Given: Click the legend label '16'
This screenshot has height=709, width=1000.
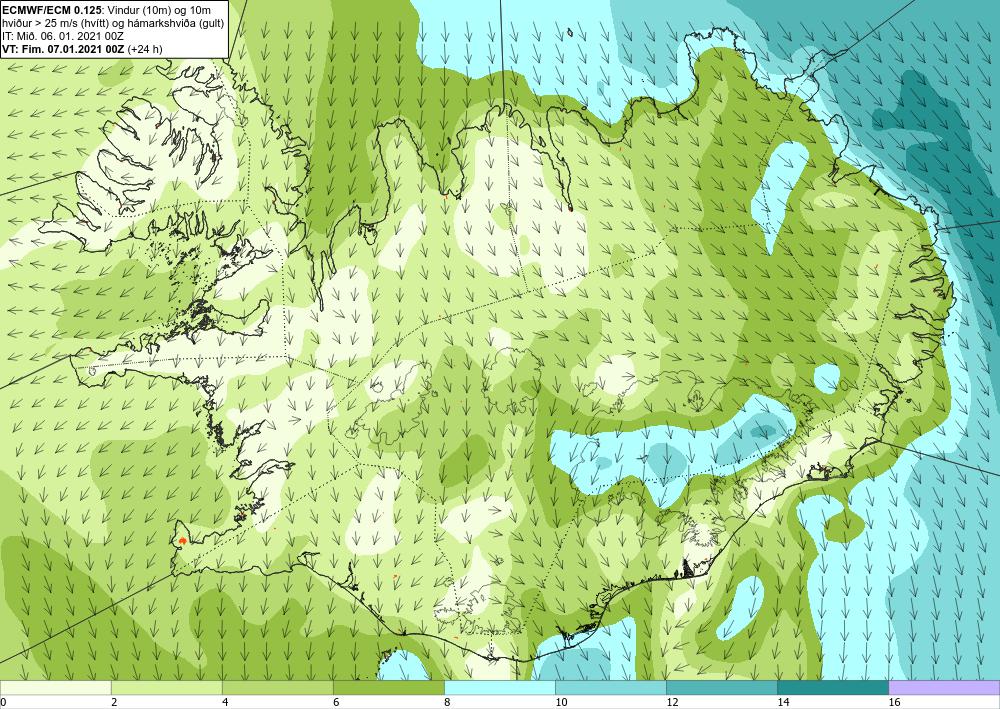Looking at the screenshot, I should click(x=895, y=703).
